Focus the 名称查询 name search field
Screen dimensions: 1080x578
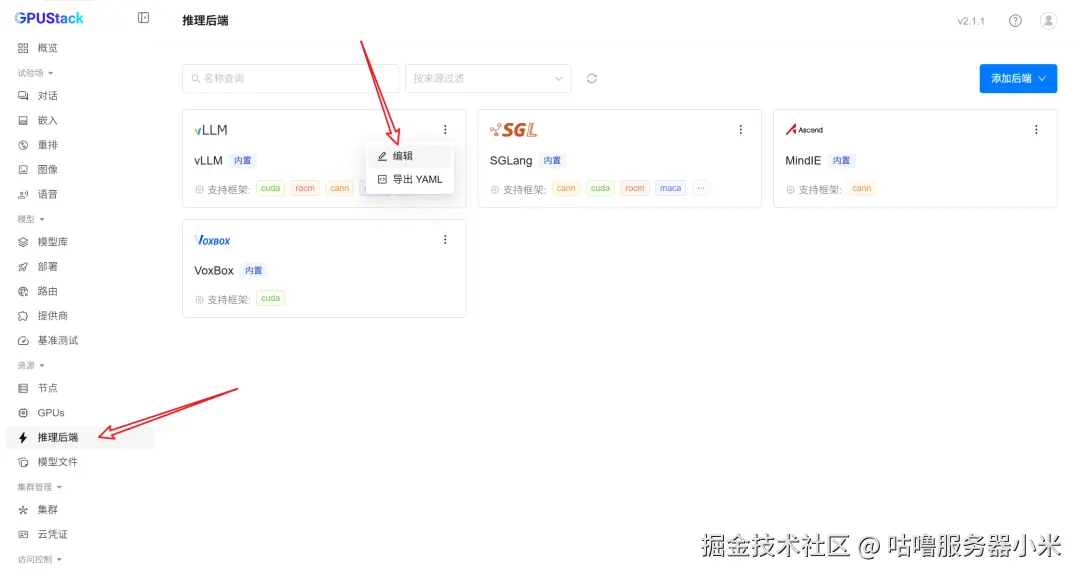click(x=290, y=79)
